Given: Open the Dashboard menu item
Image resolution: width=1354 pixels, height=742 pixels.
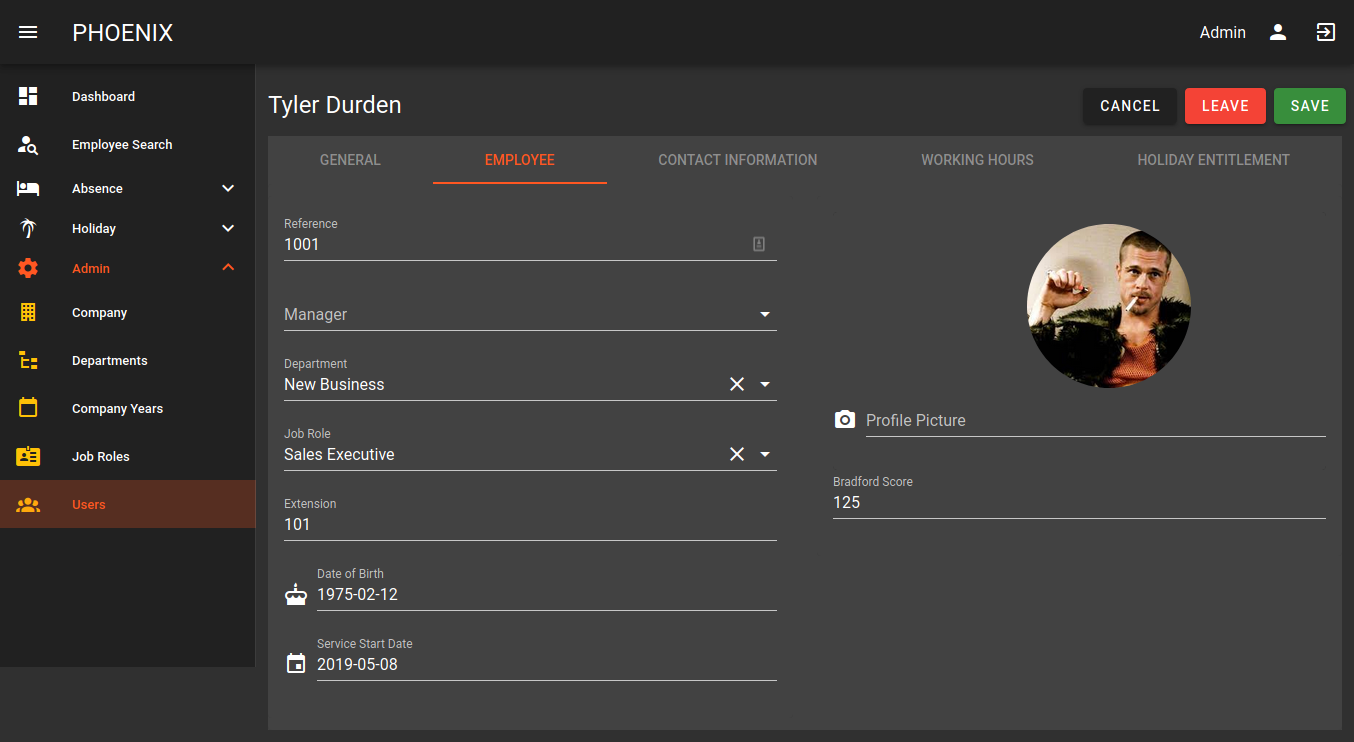Looking at the screenshot, I should [128, 97].
